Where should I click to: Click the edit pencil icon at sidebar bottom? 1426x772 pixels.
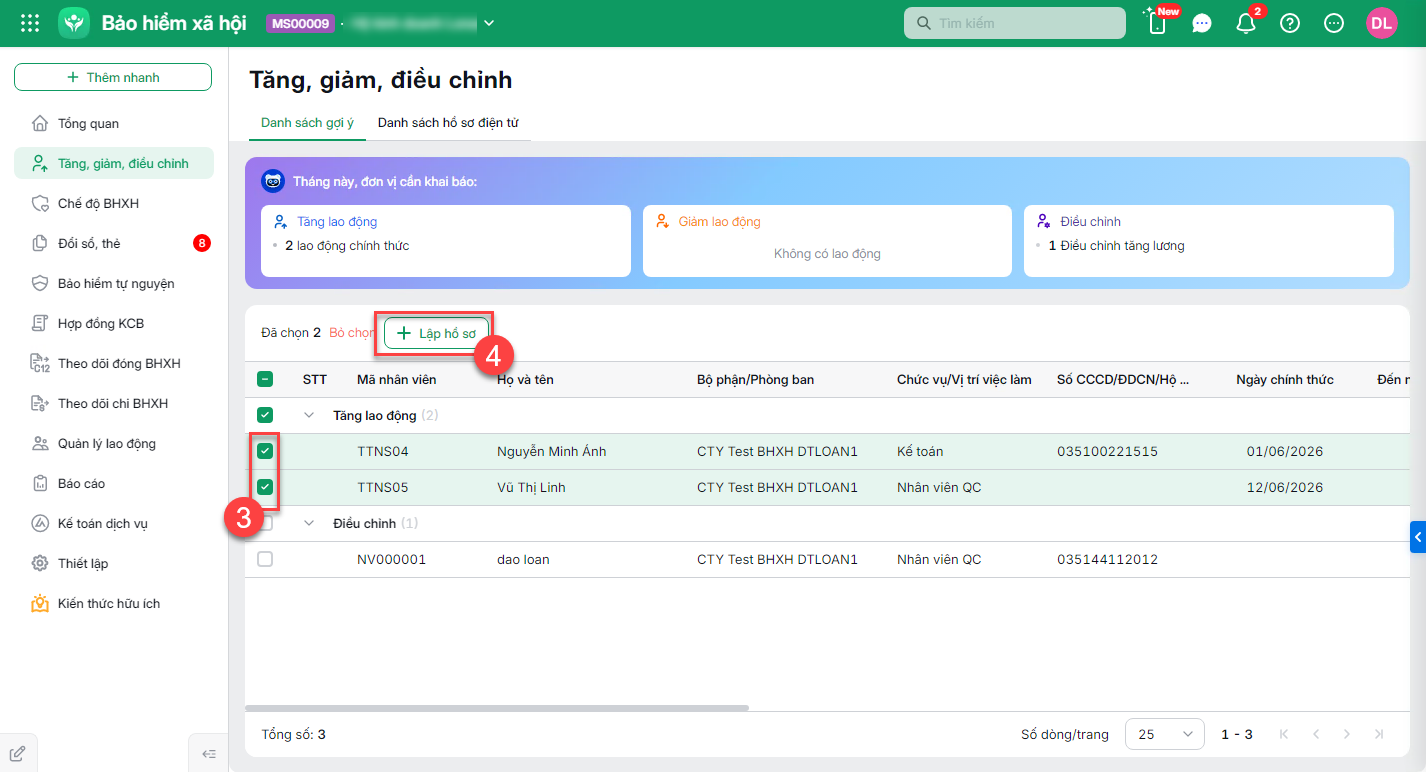(17, 753)
